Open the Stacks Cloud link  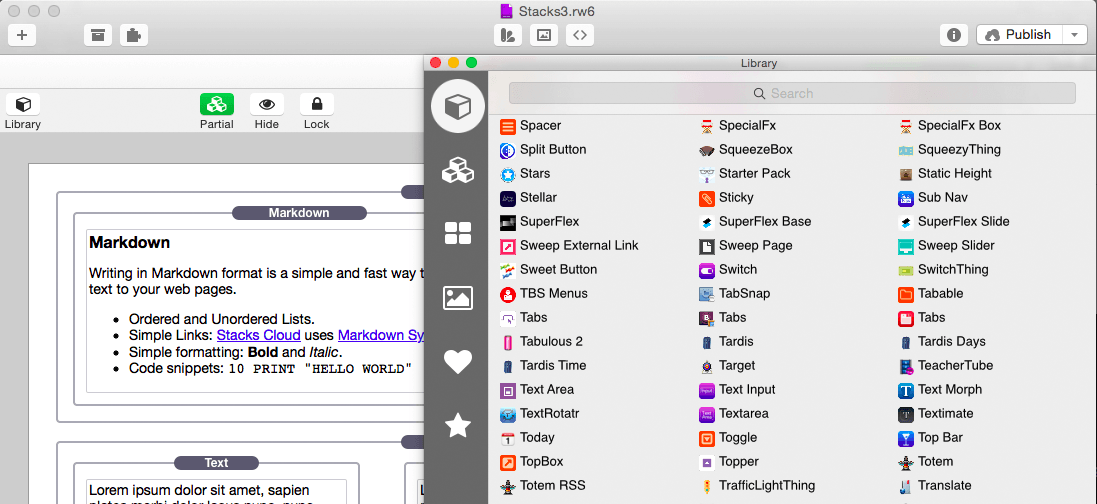pyautogui.click(x=259, y=335)
